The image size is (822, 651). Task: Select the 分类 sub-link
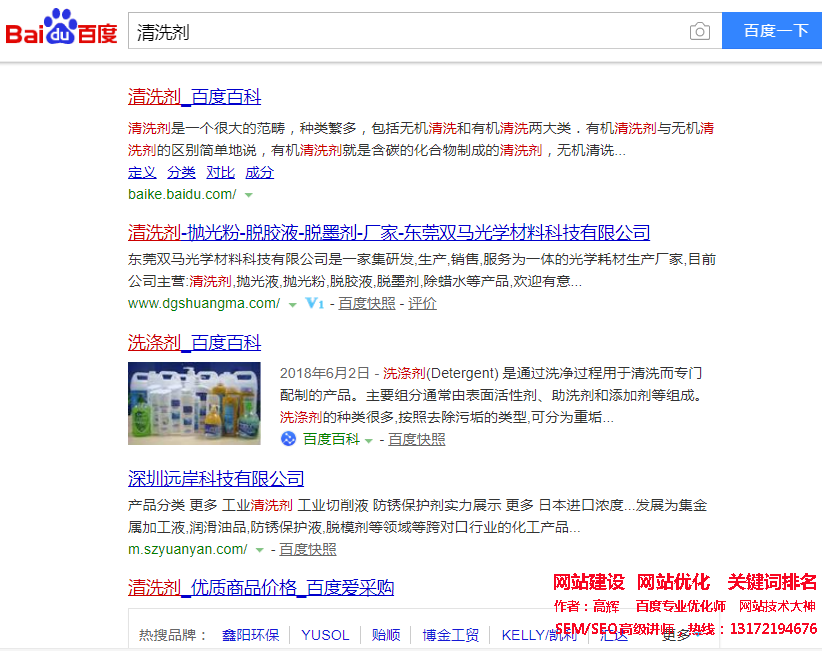coord(181,172)
